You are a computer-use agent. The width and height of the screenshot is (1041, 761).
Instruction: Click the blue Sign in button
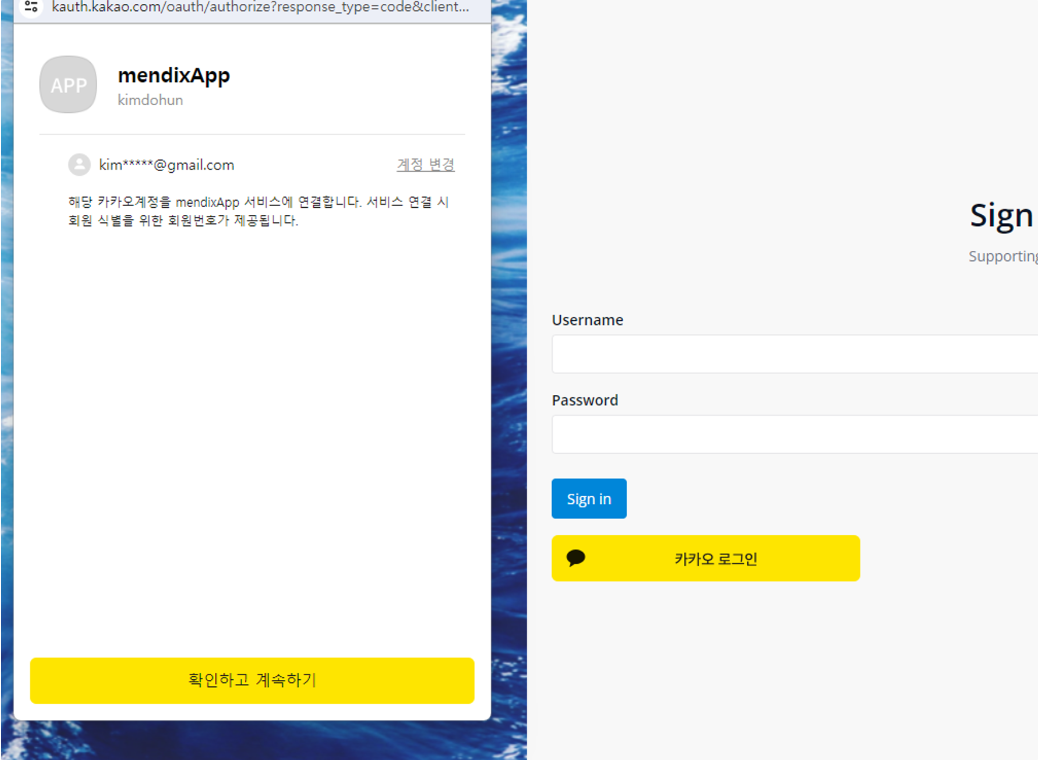pyautogui.click(x=589, y=499)
